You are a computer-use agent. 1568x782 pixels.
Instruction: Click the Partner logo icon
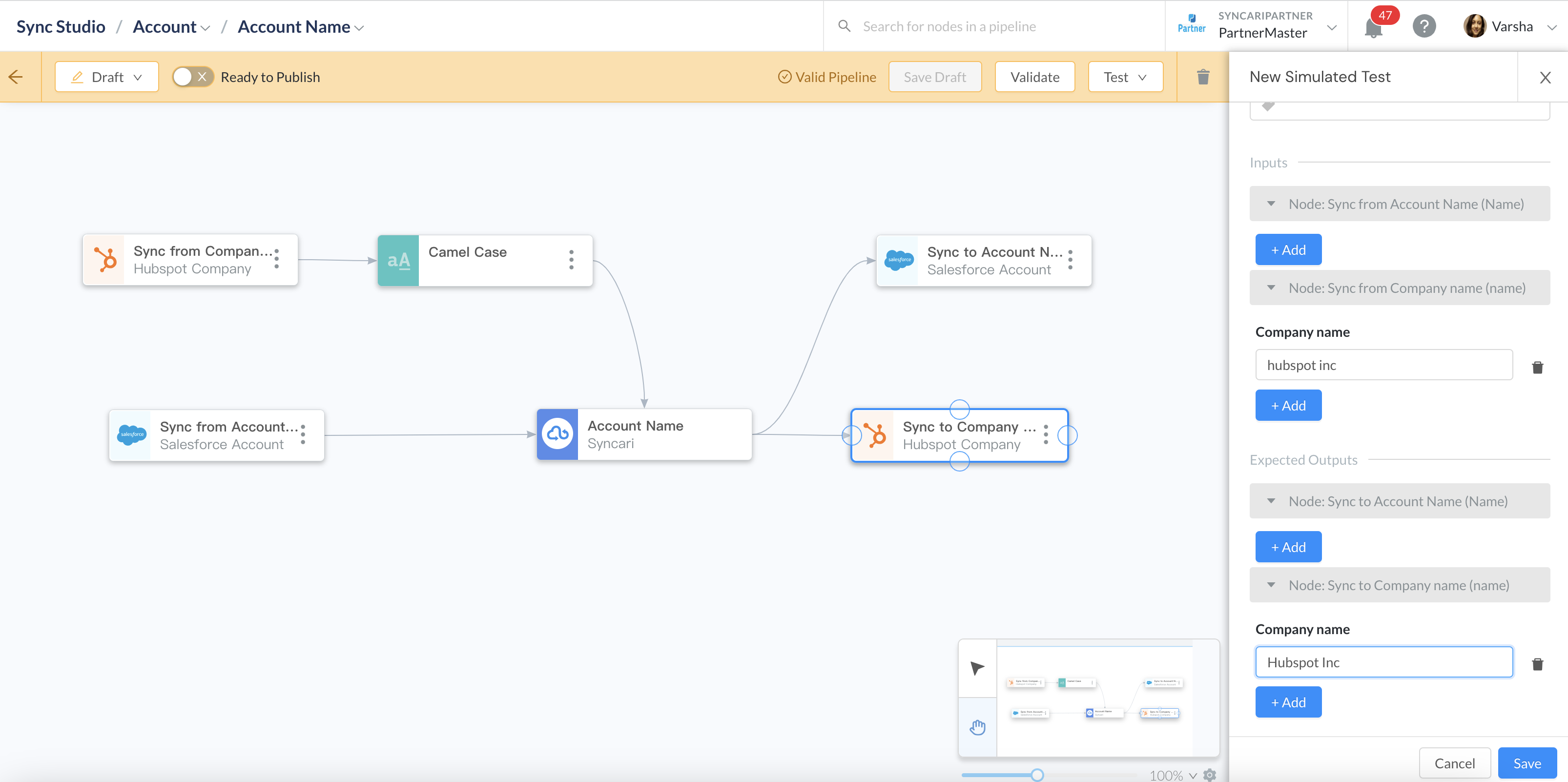click(x=1191, y=24)
